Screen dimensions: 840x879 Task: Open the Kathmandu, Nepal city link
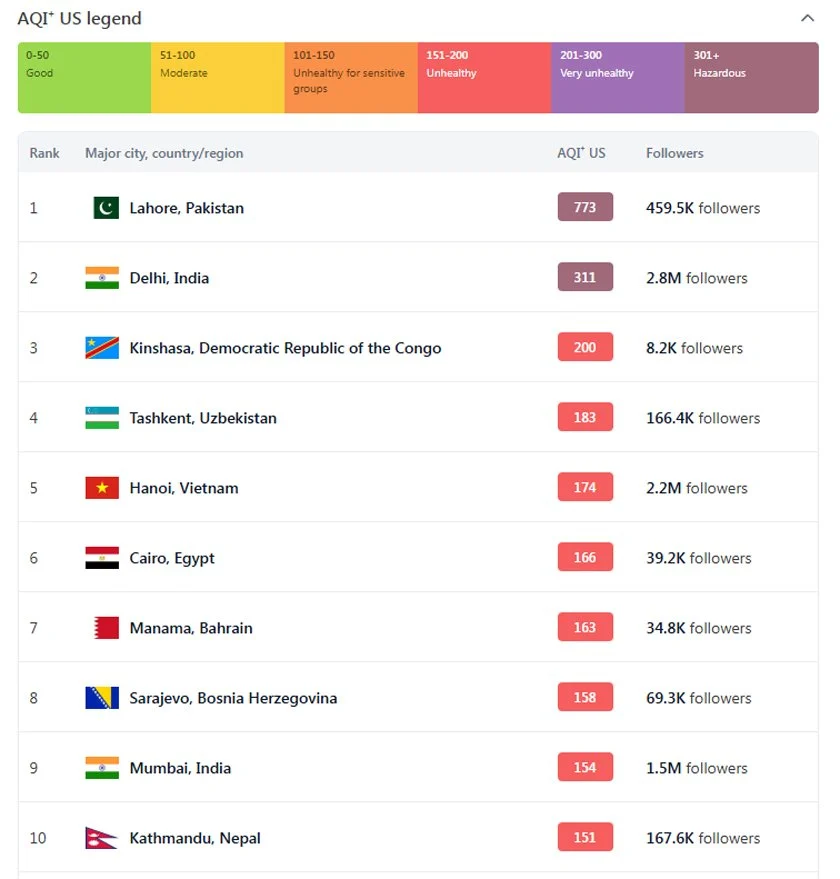click(x=195, y=838)
